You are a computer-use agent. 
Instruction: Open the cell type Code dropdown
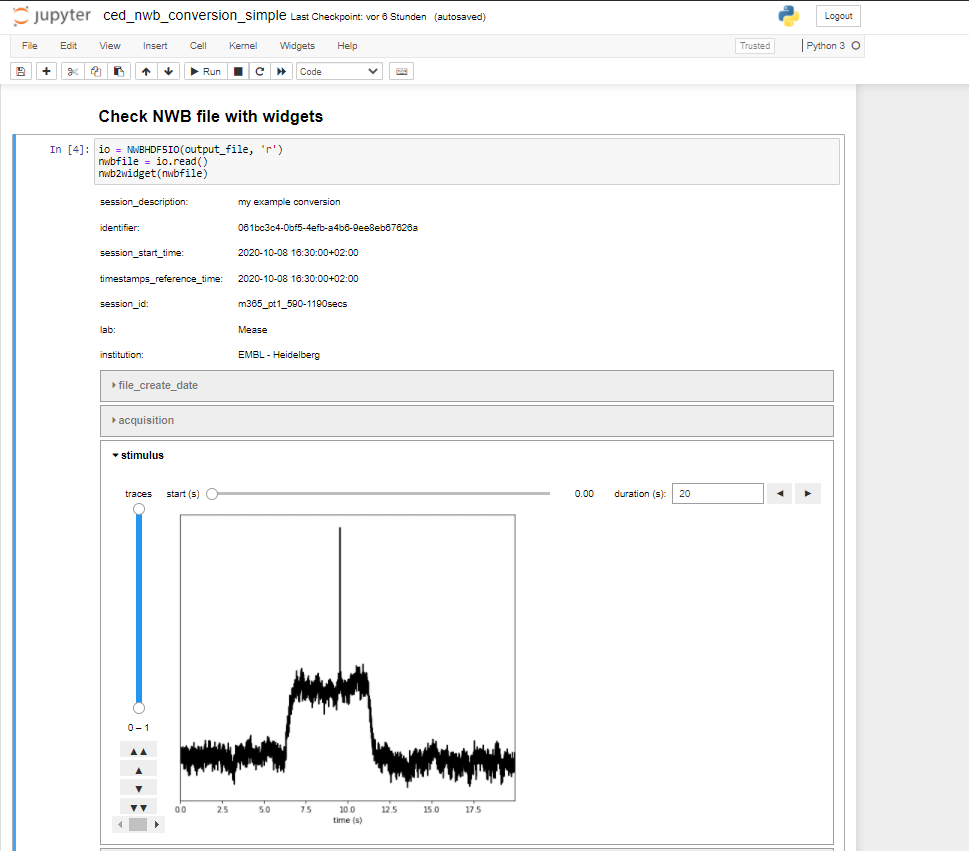point(339,72)
